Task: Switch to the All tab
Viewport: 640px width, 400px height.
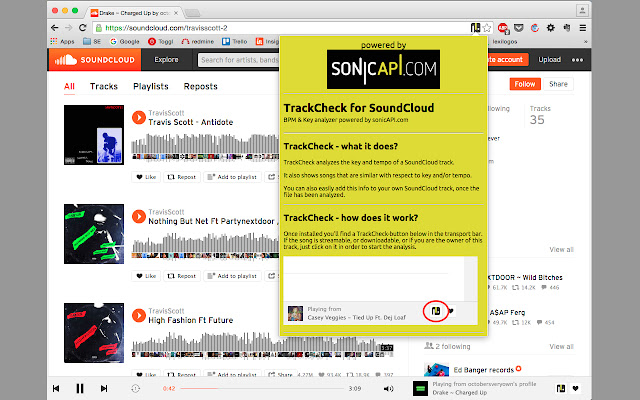Action: (x=69, y=86)
